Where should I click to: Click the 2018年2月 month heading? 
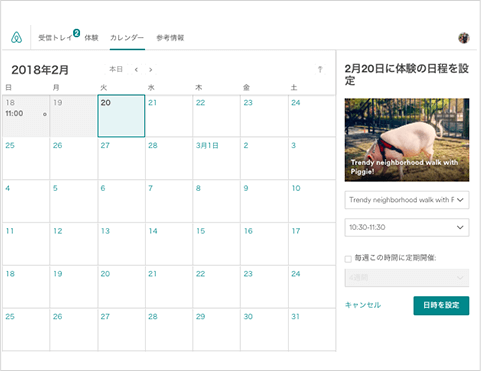click(x=40, y=70)
